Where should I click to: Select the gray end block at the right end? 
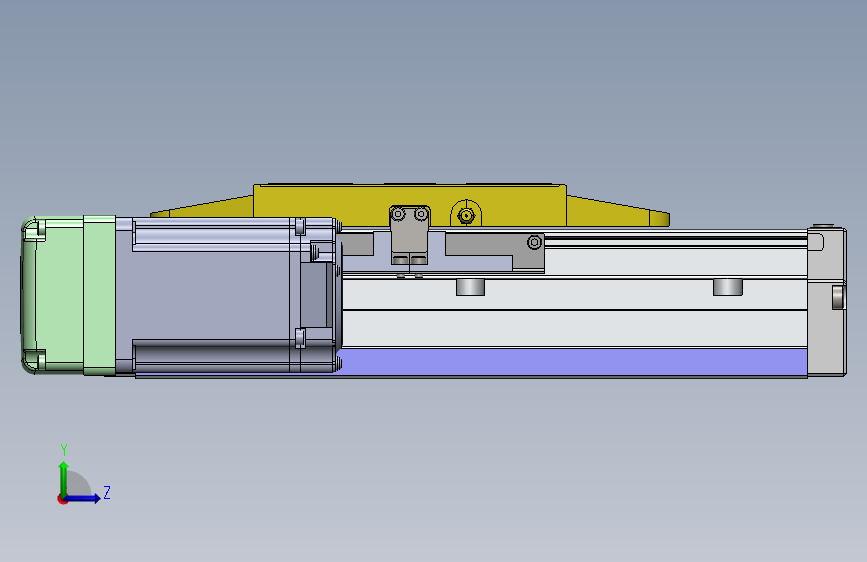(827, 301)
